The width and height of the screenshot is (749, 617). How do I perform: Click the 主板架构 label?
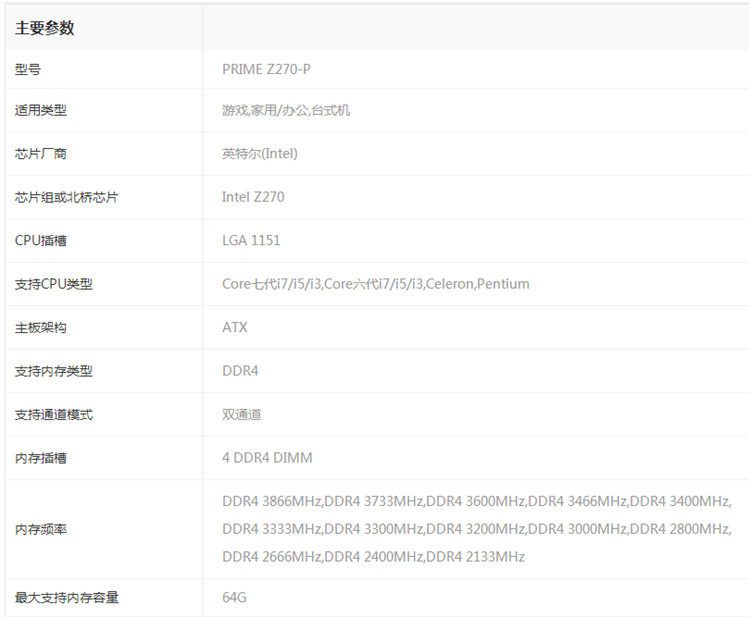tap(41, 328)
